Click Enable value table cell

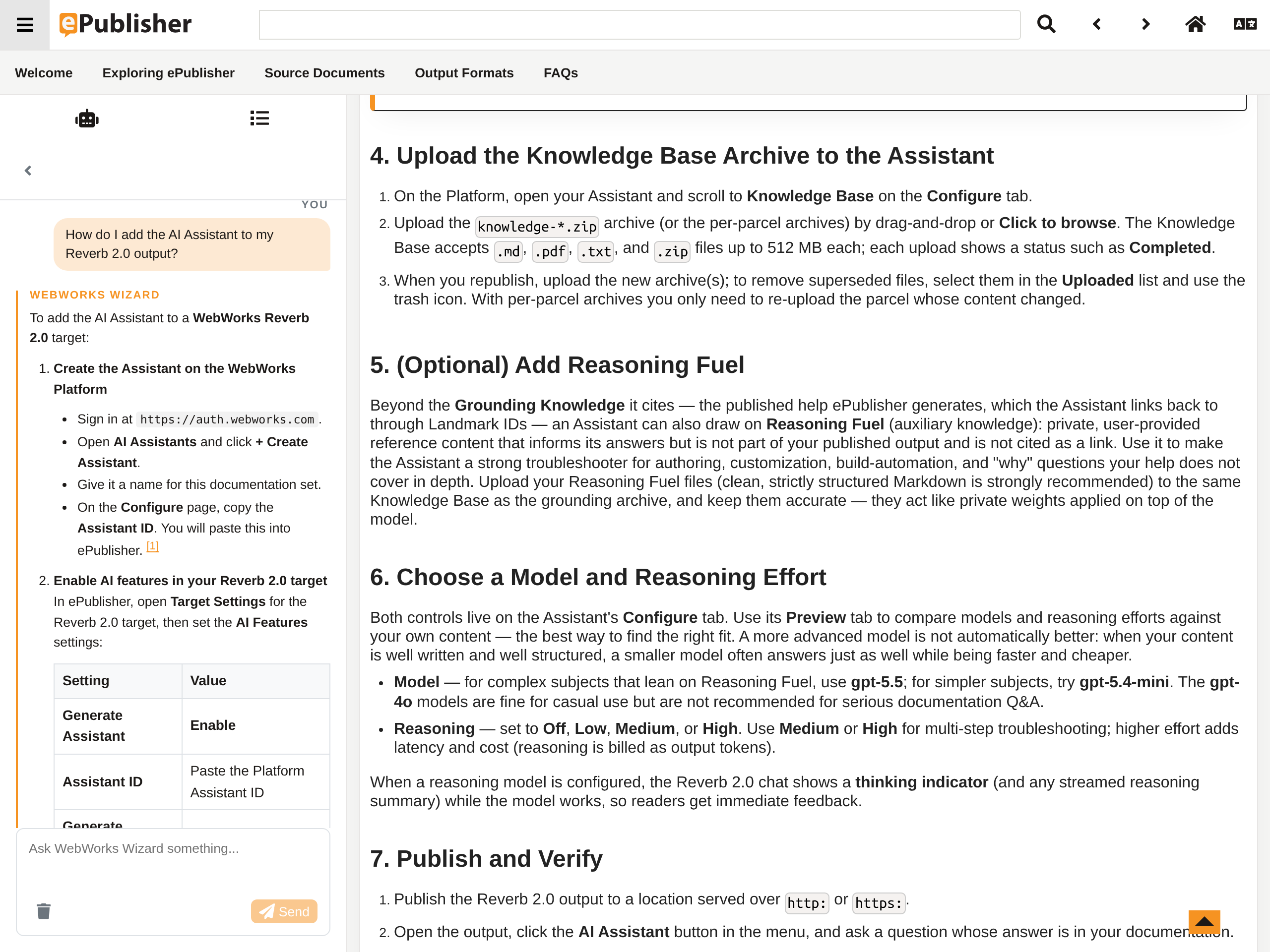tap(255, 726)
